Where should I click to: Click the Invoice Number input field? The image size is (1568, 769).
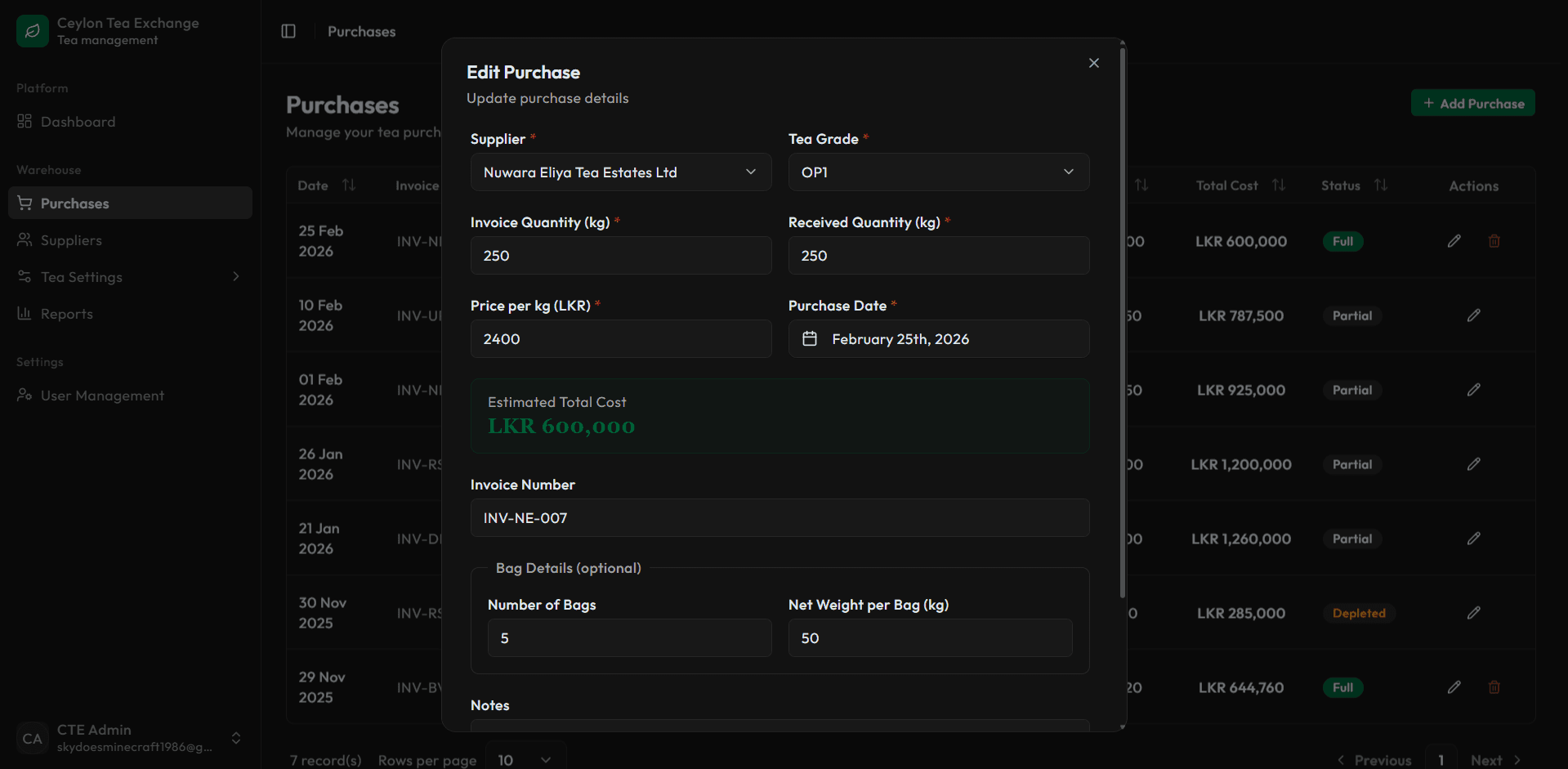[x=780, y=518]
